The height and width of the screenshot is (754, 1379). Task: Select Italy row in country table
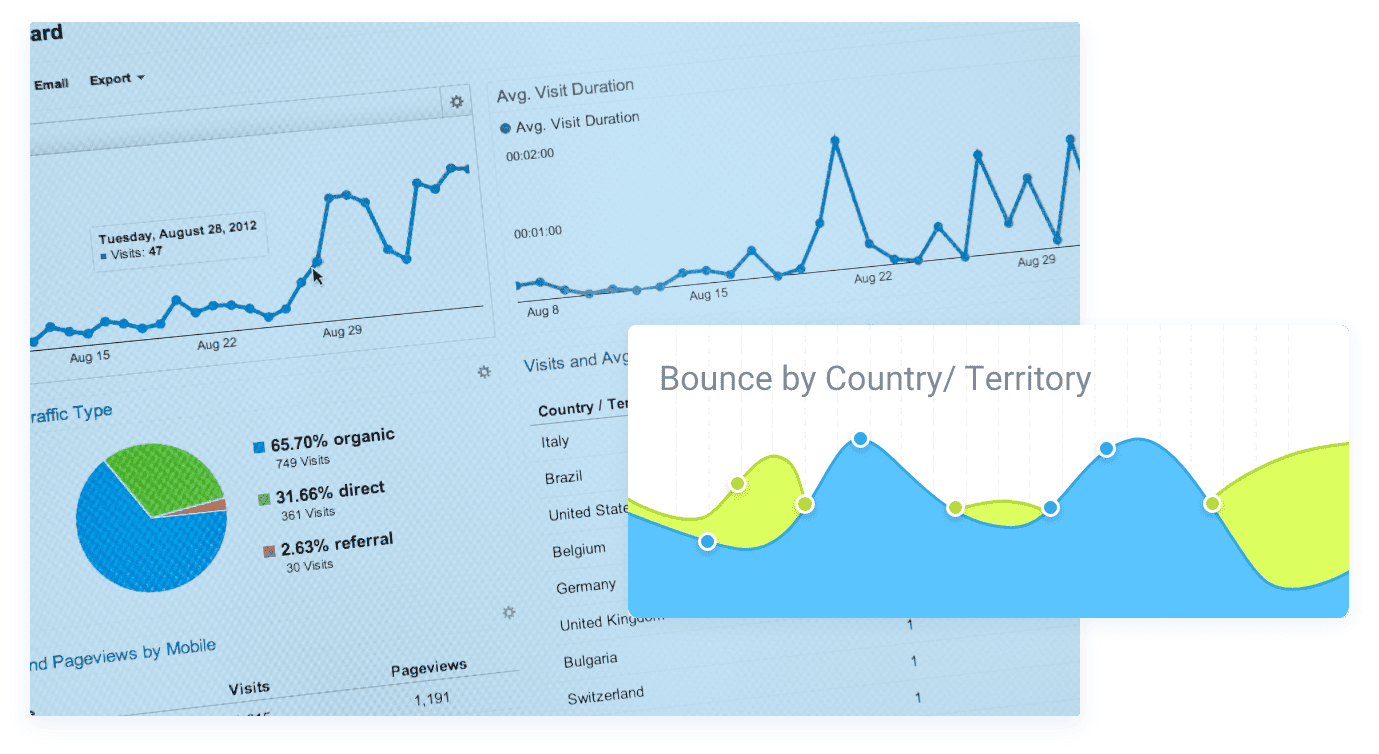(x=555, y=441)
